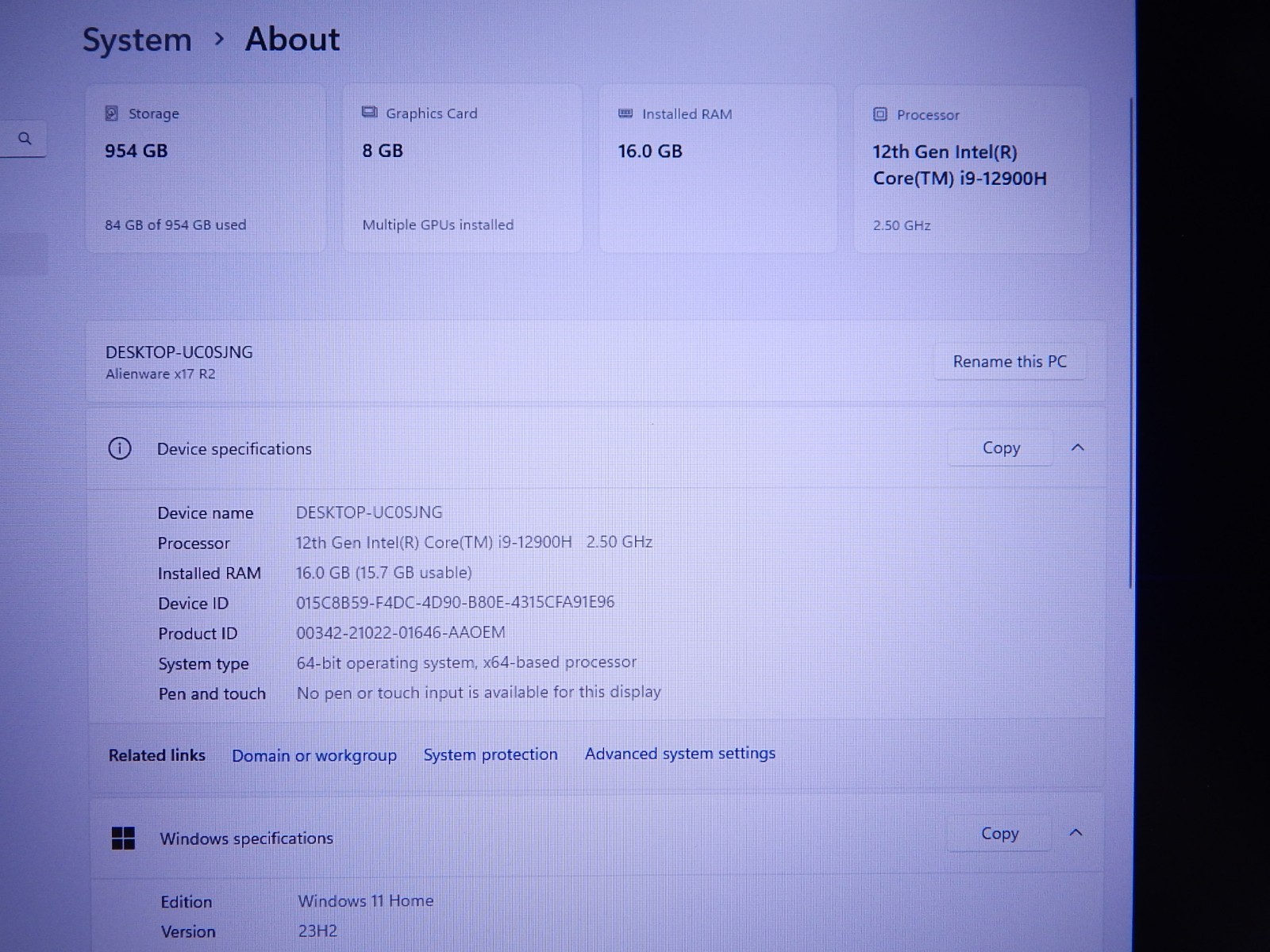This screenshot has width=1270, height=952.
Task: Click the Related links label
Action: click(x=157, y=755)
